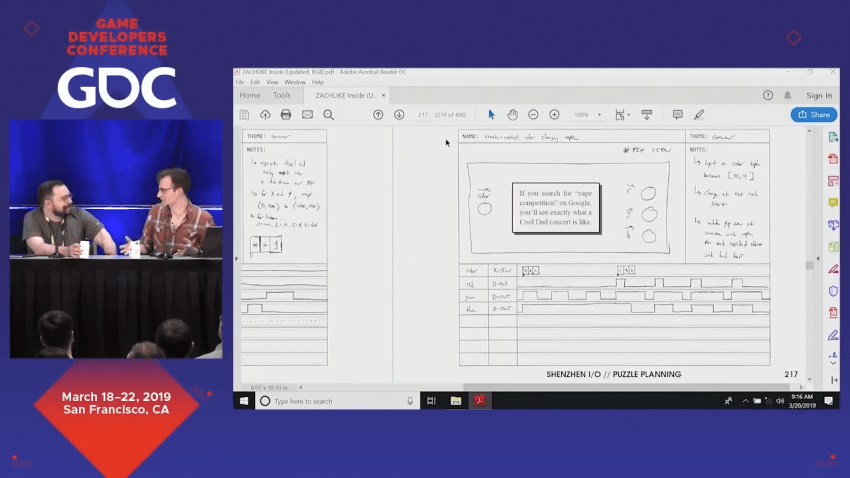Select the ZACHLIKE Inside document tab
The width and height of the screenshot is (850, 478).
tap(345, 95)
